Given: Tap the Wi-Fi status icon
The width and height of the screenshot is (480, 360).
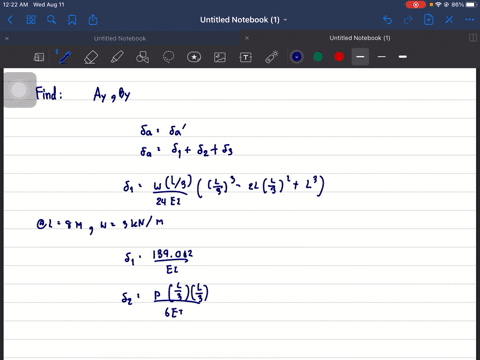Looking at the screenshot, I should point(438,5).
